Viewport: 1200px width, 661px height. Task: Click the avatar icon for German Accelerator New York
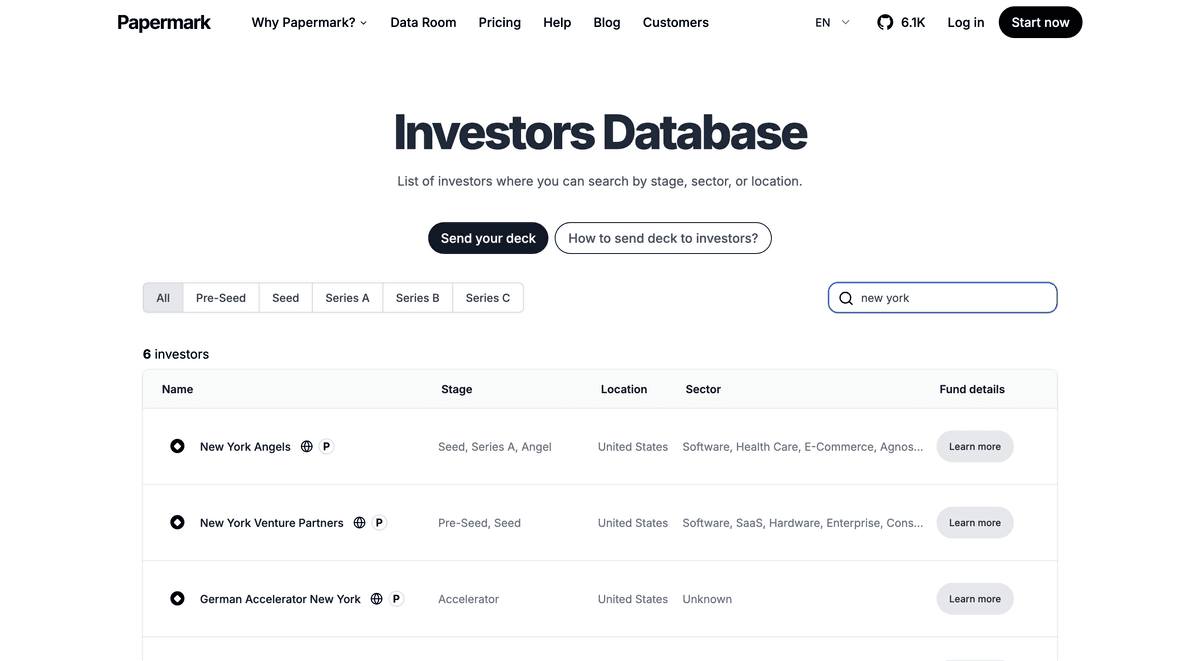pos(177,598)
